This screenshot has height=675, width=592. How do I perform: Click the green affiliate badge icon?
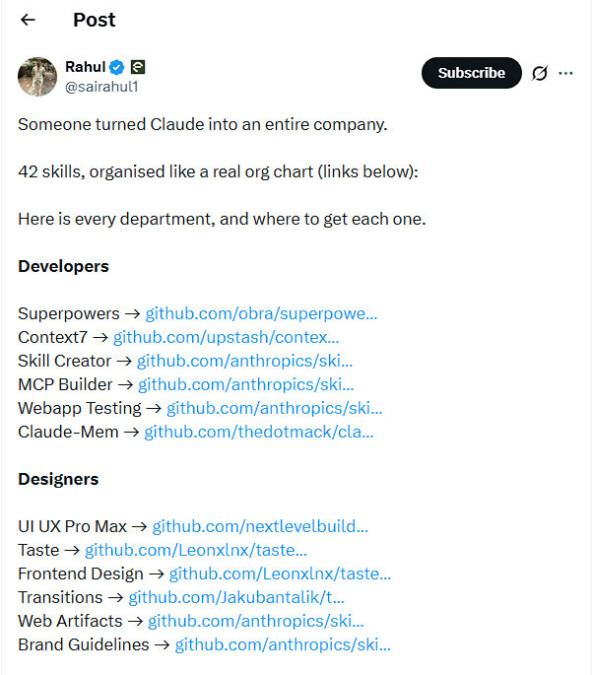pos(138,67)
